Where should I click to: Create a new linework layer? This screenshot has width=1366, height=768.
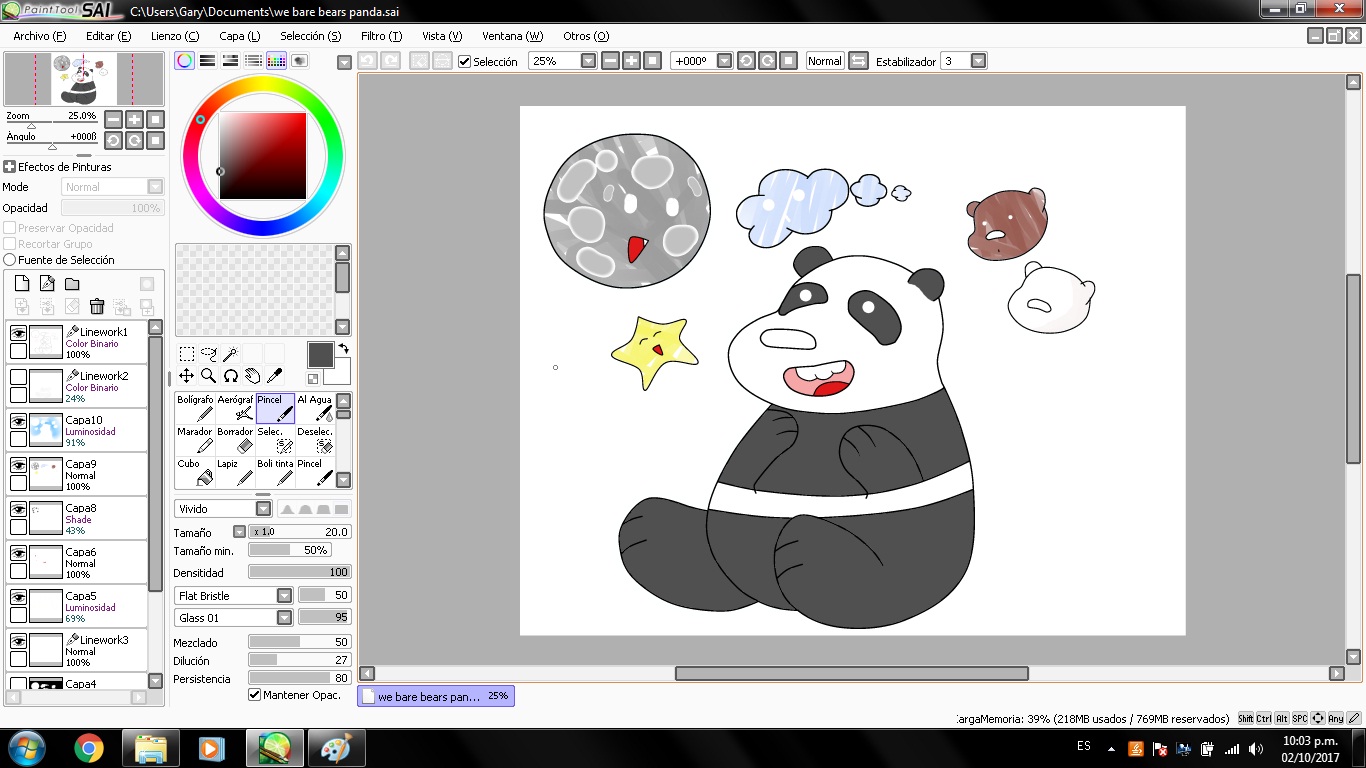tap(47, 284)
